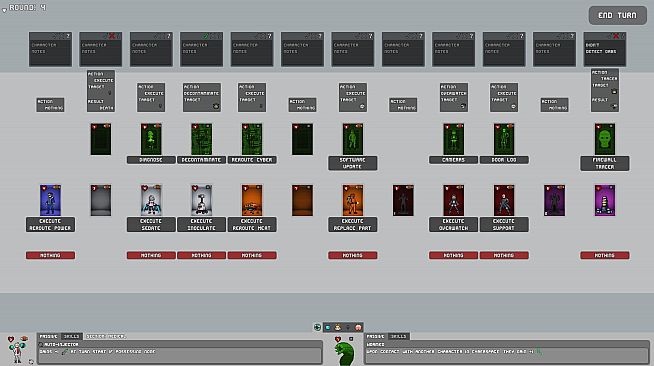
Task: Click the rotate icon beside medic portrait
Action: (31, 361)
